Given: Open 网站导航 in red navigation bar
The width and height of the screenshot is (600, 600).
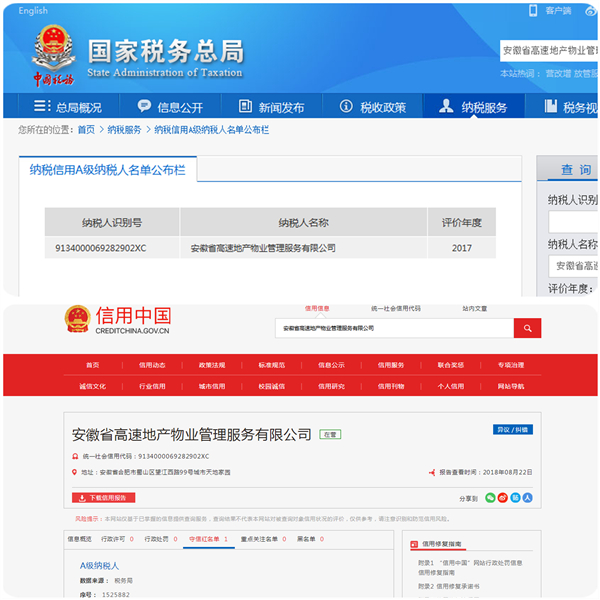Looking at the screenshot, I should click(511, 386).
